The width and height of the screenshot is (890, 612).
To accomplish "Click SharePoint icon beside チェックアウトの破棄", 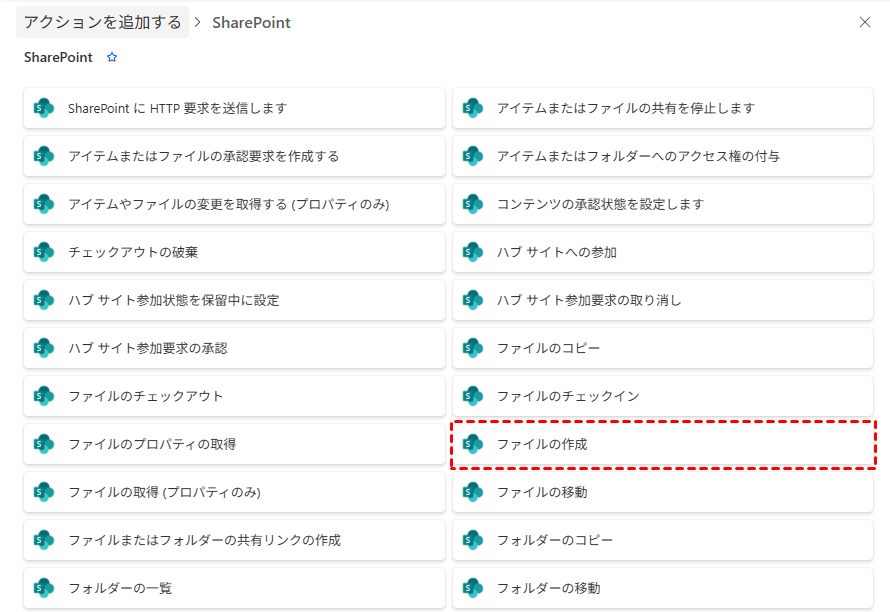I will point(44,252).
